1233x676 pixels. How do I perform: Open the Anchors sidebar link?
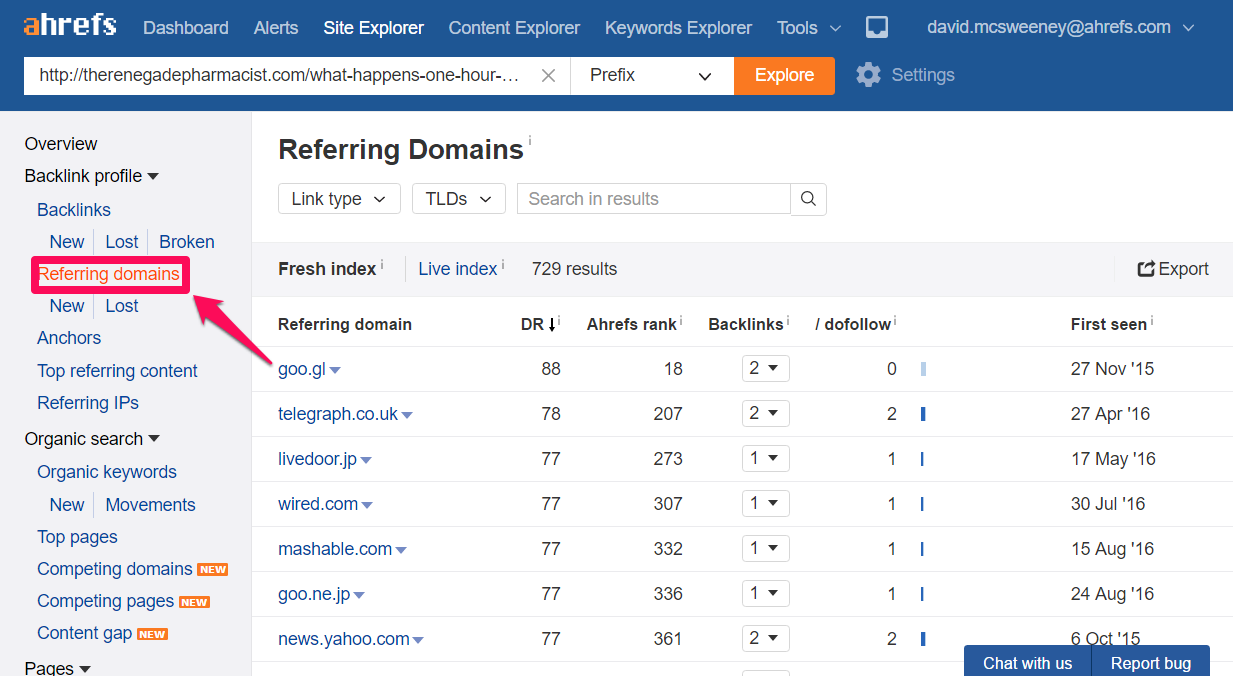click(x=69, y=338)
